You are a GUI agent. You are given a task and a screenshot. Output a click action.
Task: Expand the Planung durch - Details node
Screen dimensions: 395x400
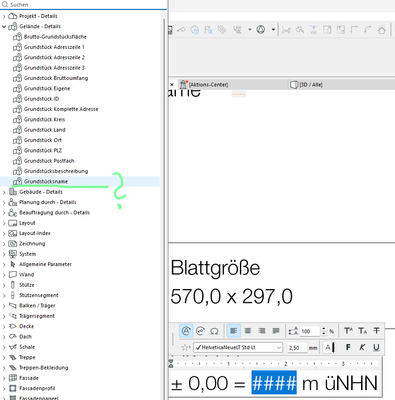tap(4, 202)
